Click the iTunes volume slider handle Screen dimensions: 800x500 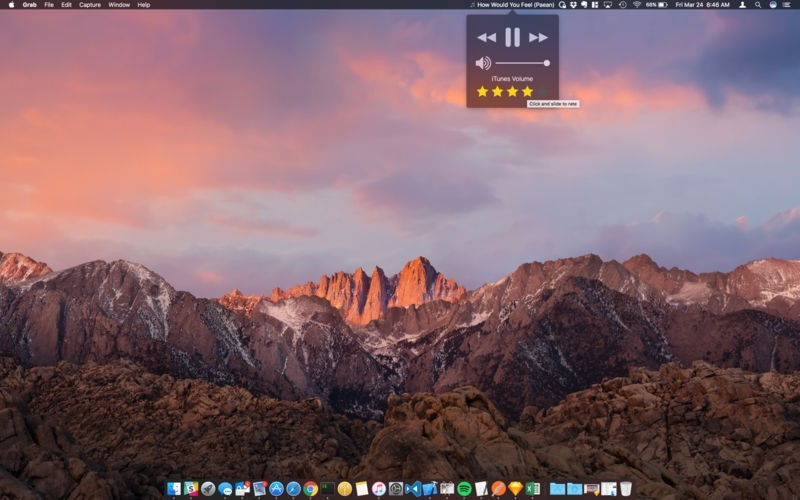click(546, 63)
